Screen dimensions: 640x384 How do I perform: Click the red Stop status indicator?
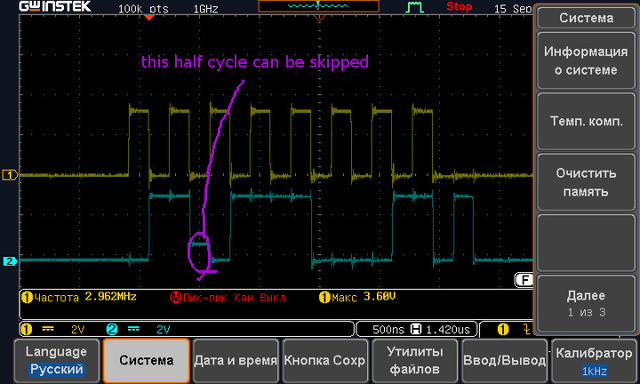[x=459, y=7]
